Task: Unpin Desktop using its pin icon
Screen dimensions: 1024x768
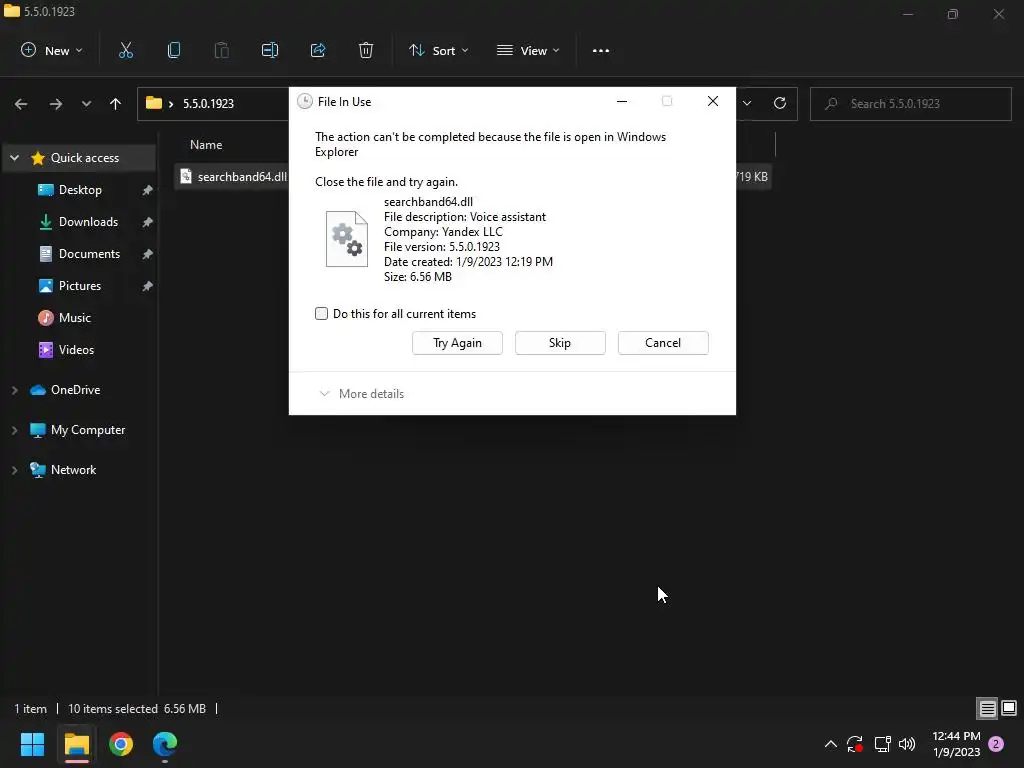Action: tap(148, 190)
